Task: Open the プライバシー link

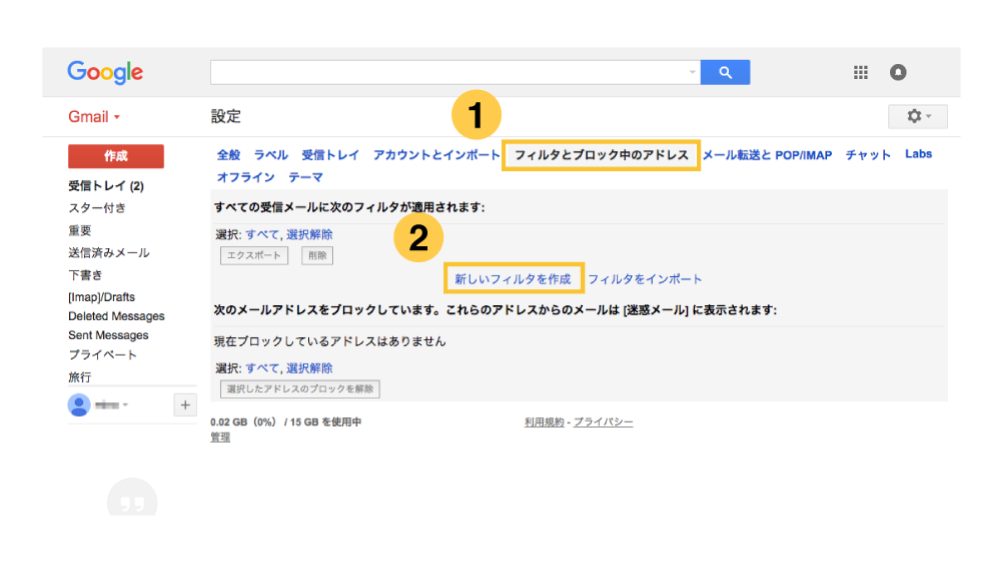Action: [x=603, y=422]
